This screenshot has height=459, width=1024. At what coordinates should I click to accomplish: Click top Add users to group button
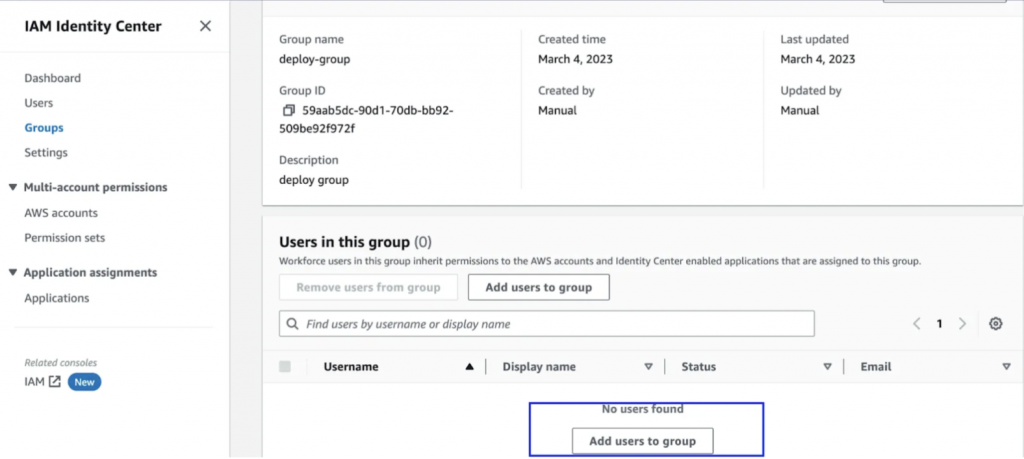pyautogui.click(x=538, y=288)
